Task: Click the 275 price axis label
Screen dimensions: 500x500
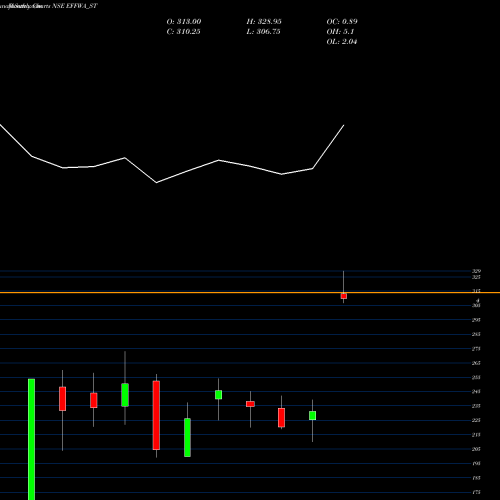Action: point(476,349)
